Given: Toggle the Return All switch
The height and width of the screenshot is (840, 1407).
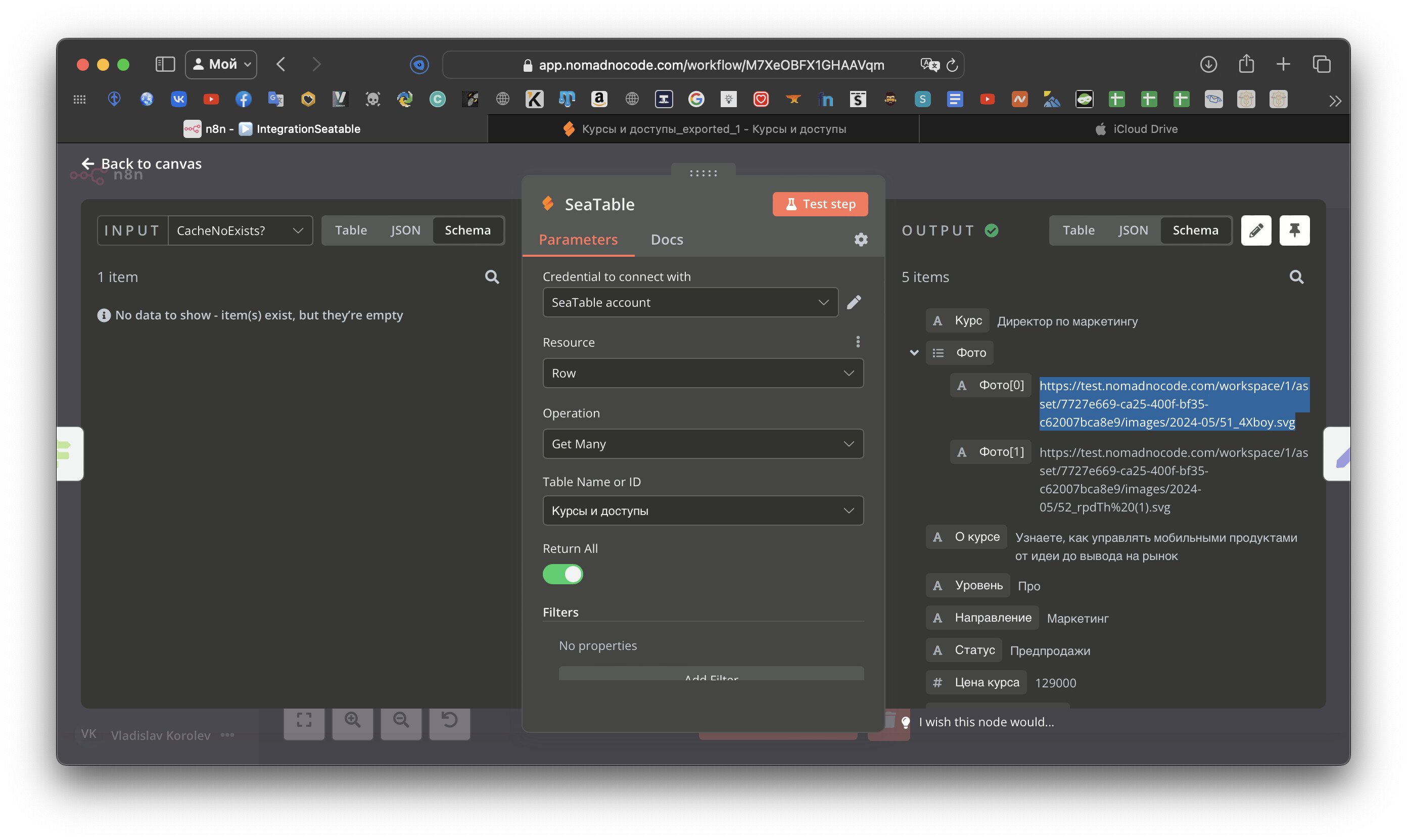Looking at the screenshot, I should coord(562,574).
